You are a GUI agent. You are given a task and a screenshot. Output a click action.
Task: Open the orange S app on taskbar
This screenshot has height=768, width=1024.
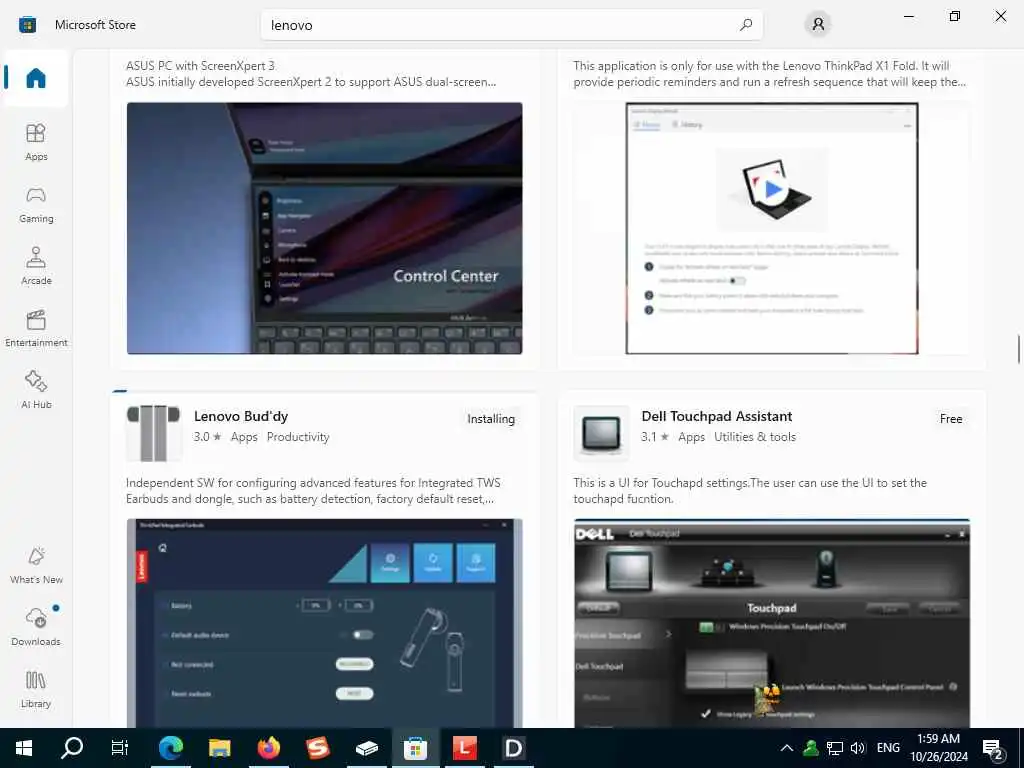point(317,748)
